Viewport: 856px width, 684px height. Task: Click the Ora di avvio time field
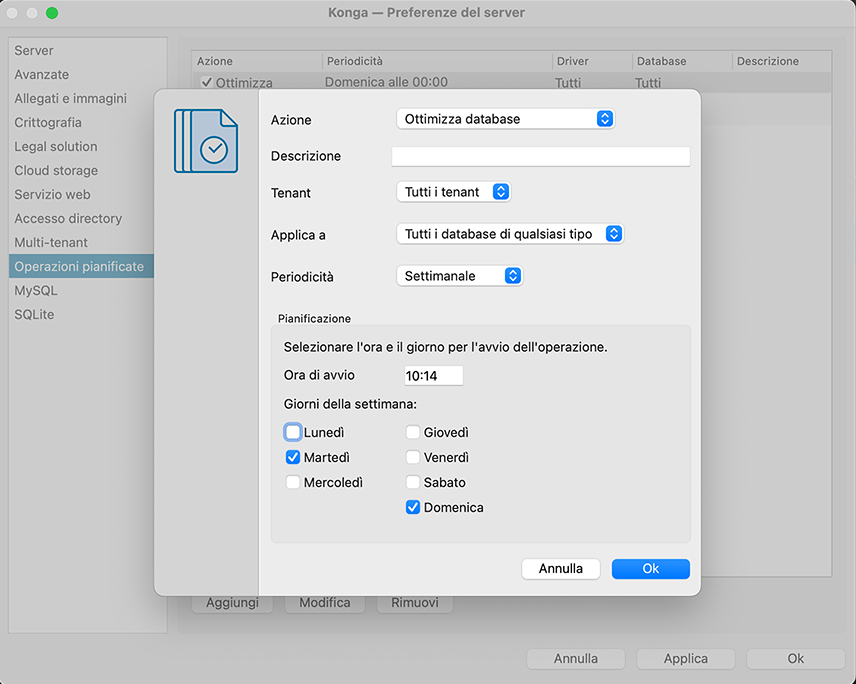[x=433, y=375]
